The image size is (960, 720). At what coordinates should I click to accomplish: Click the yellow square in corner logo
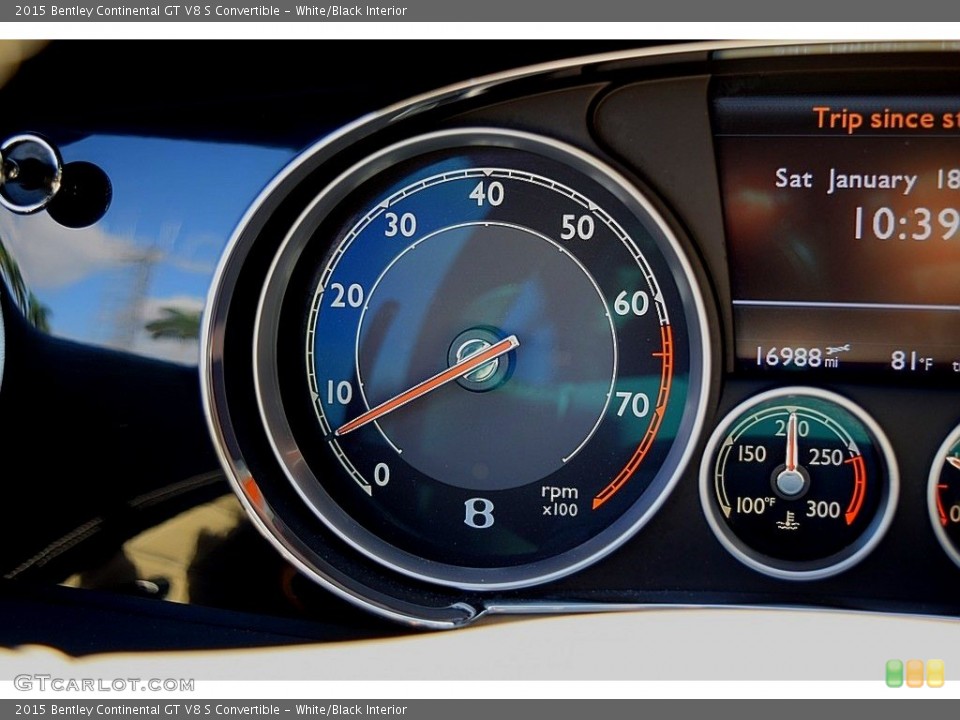point(936,673)
